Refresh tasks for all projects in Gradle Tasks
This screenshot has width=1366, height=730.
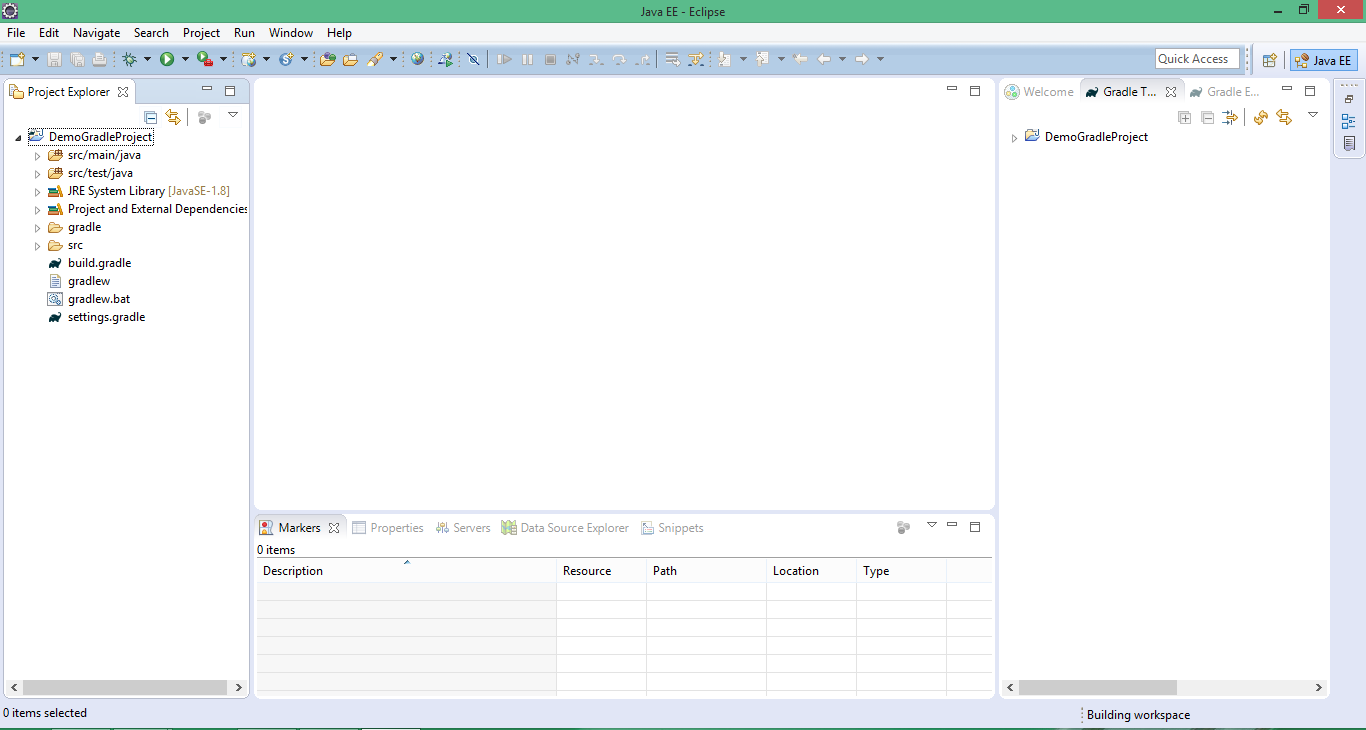[1260, 117]
